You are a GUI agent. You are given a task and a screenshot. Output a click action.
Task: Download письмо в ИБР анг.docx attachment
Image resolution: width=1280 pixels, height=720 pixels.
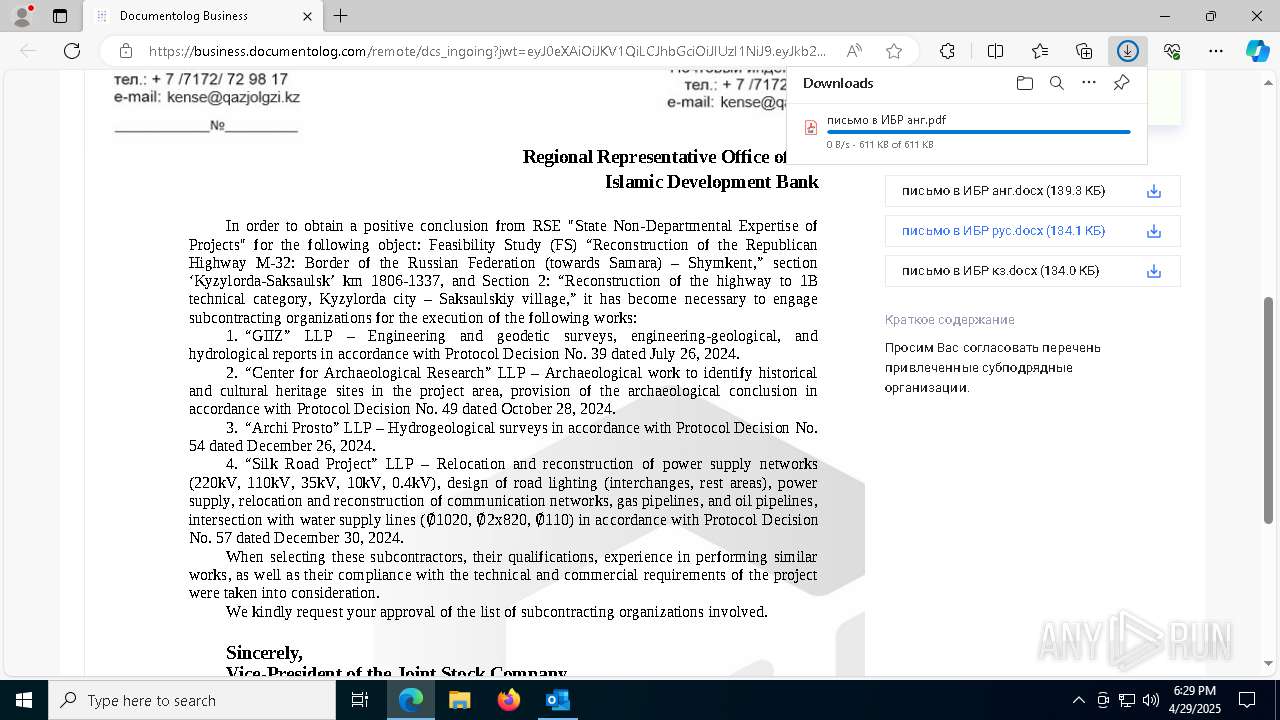(1154, 191)
